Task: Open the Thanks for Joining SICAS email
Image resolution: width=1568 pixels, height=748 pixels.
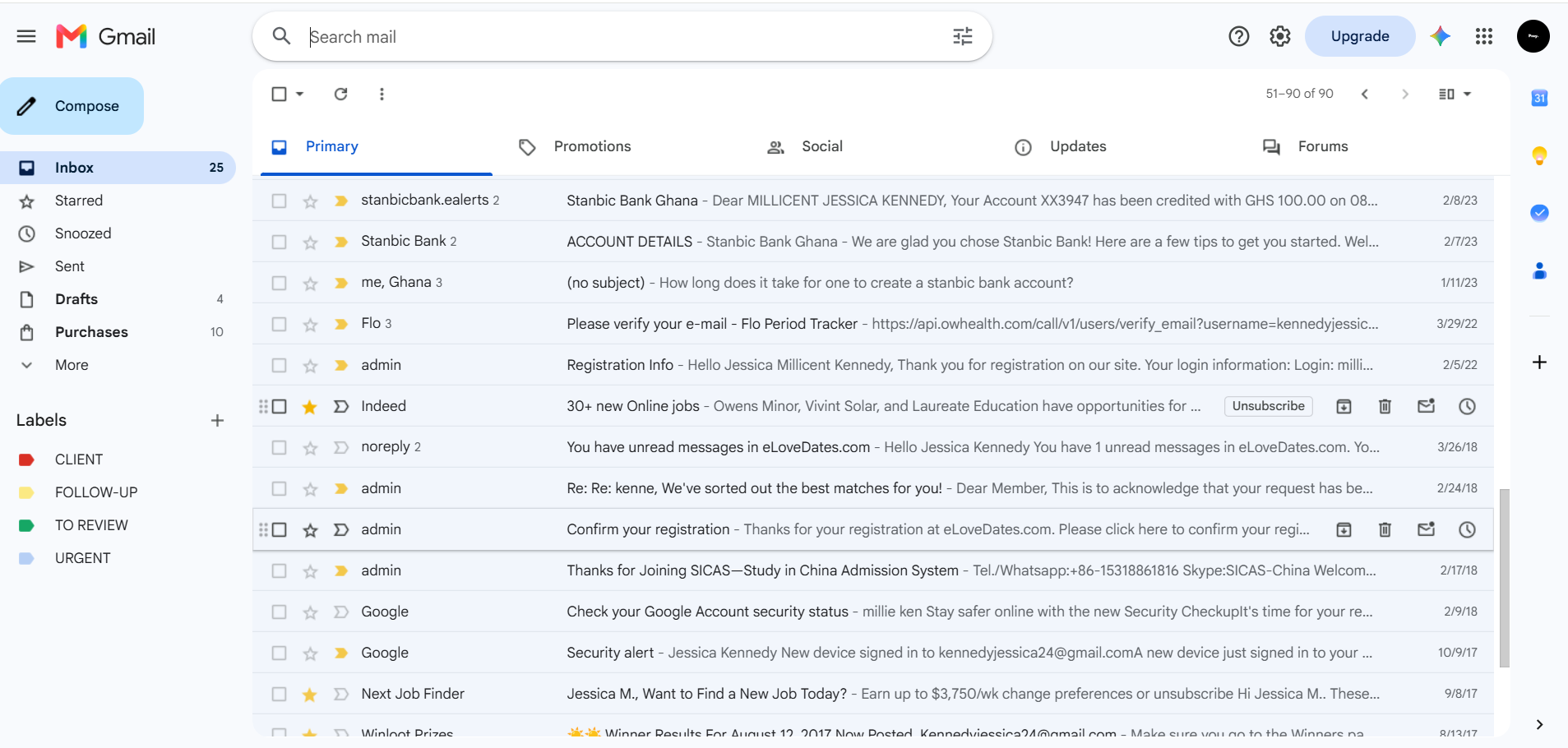Action: click(872, 570)
